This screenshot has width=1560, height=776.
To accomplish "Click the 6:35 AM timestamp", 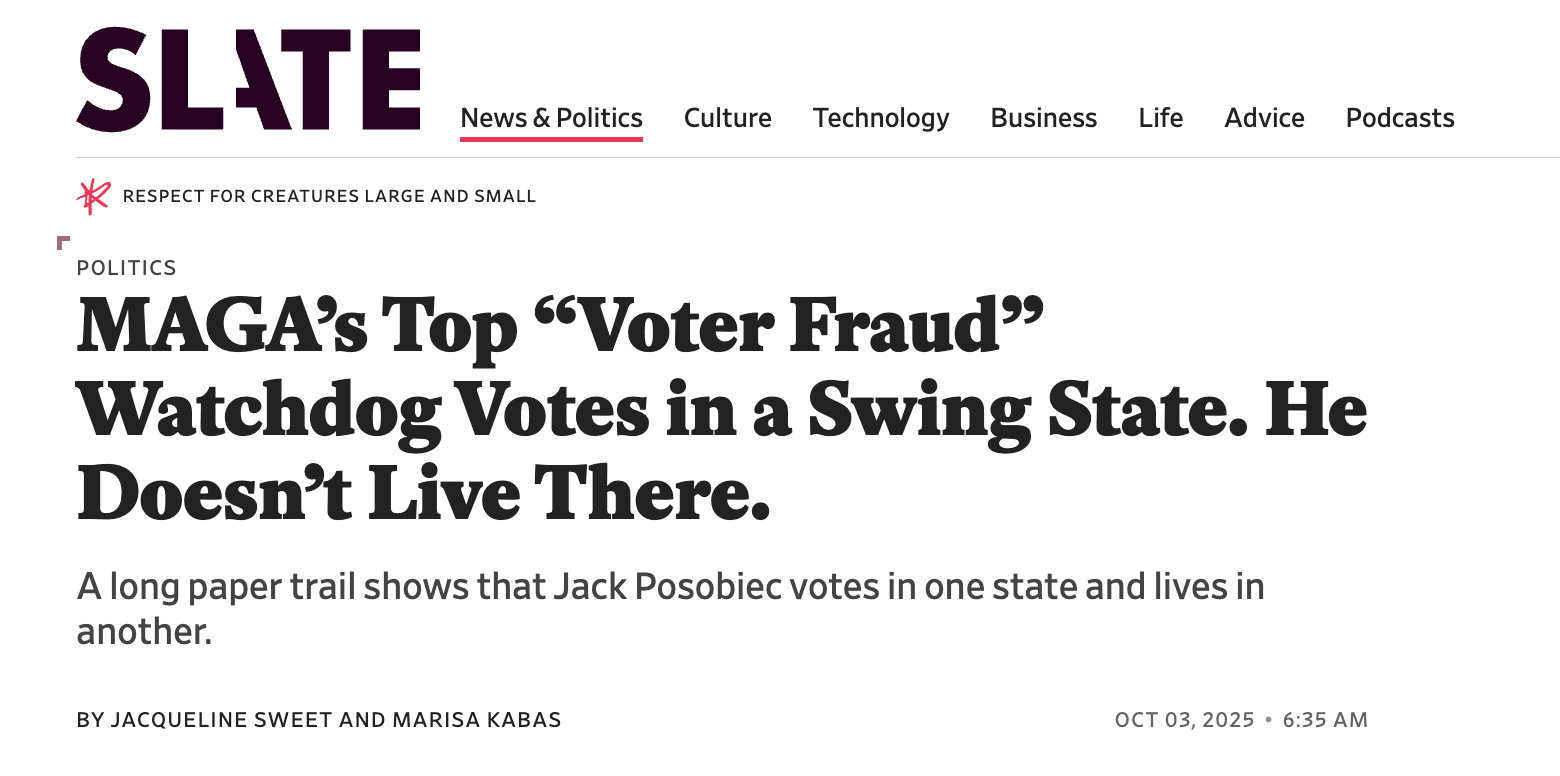I will point(1325,720).
